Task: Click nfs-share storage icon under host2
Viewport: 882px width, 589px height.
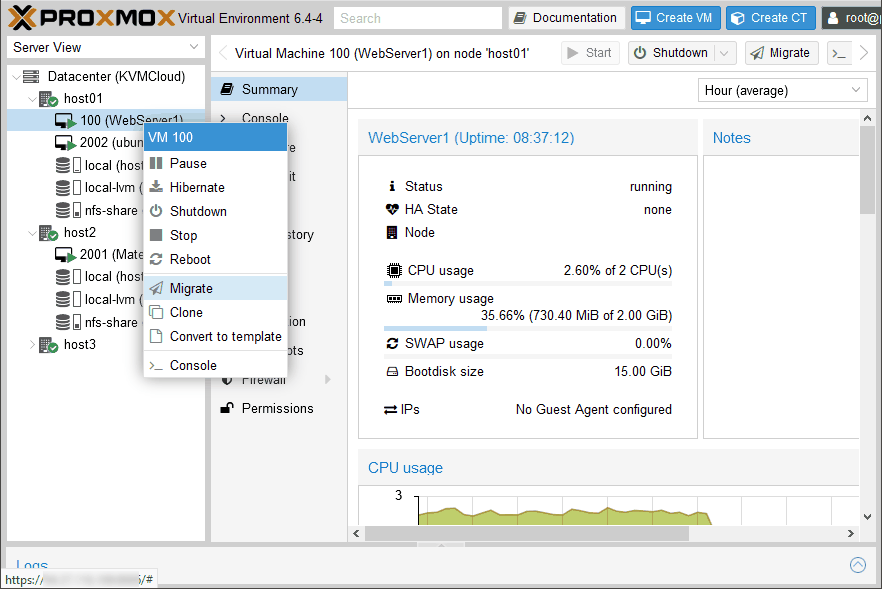Action: pos(69,322)
